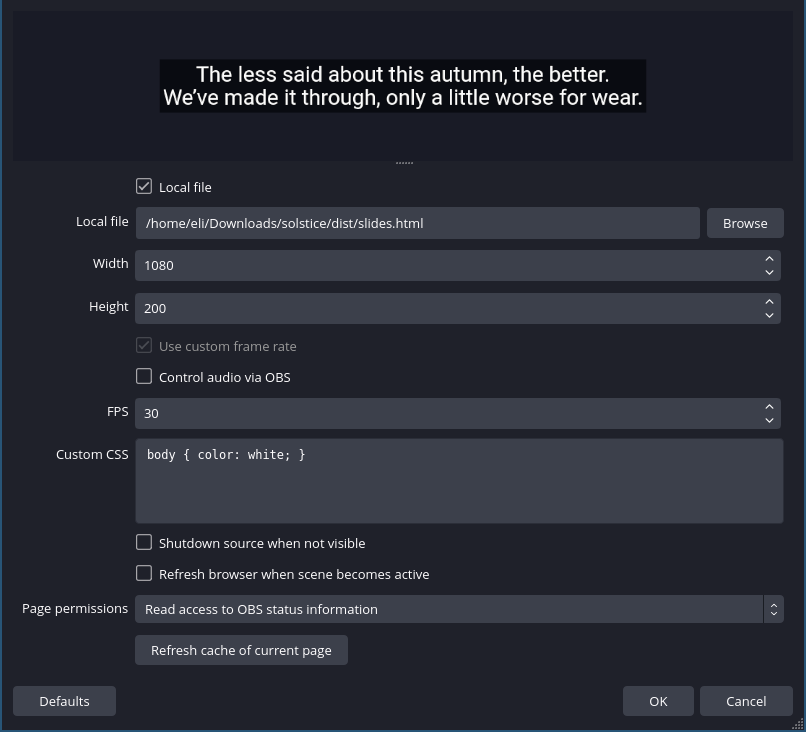
Task: Click the Page permissions dropdown arrow
Action: tap(774, 609)
